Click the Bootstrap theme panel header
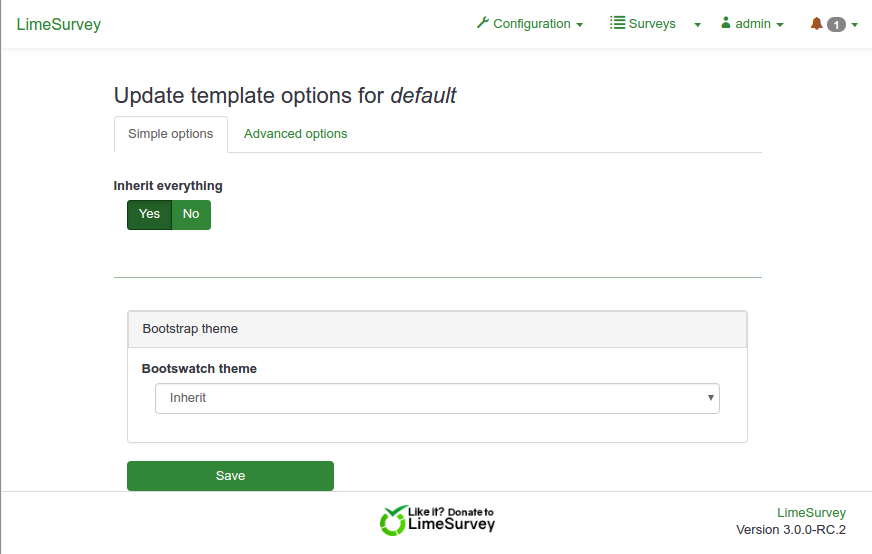872x554 pixels. tap(437, 329)
